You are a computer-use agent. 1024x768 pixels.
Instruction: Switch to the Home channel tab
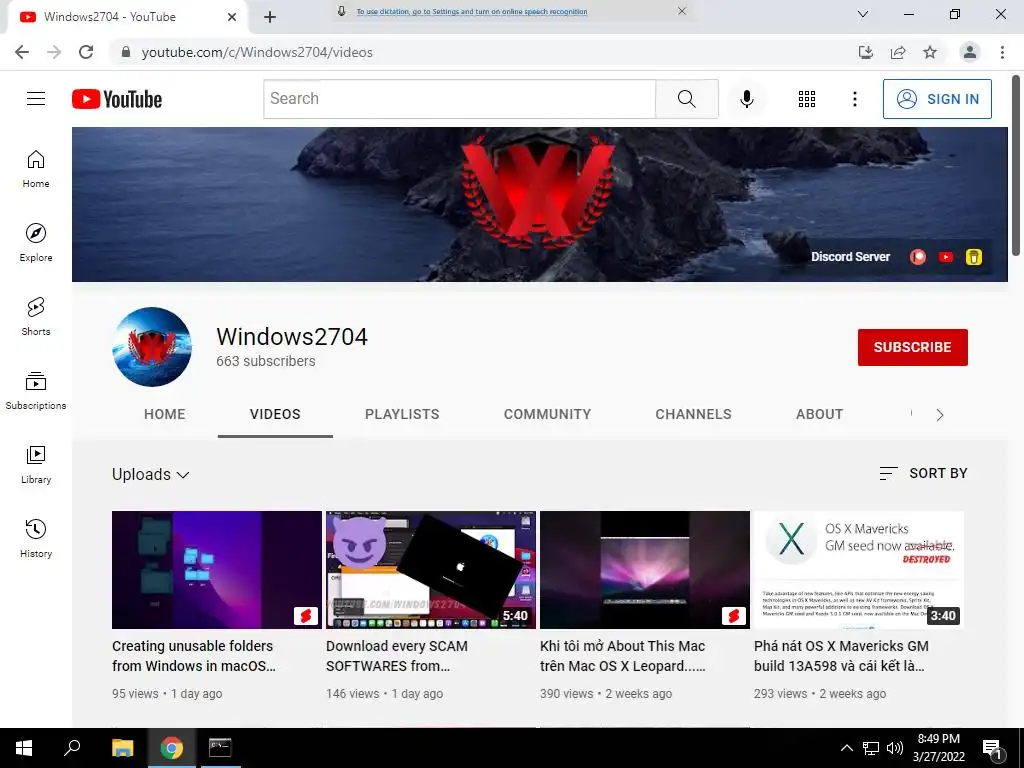(x=165, y=415)
